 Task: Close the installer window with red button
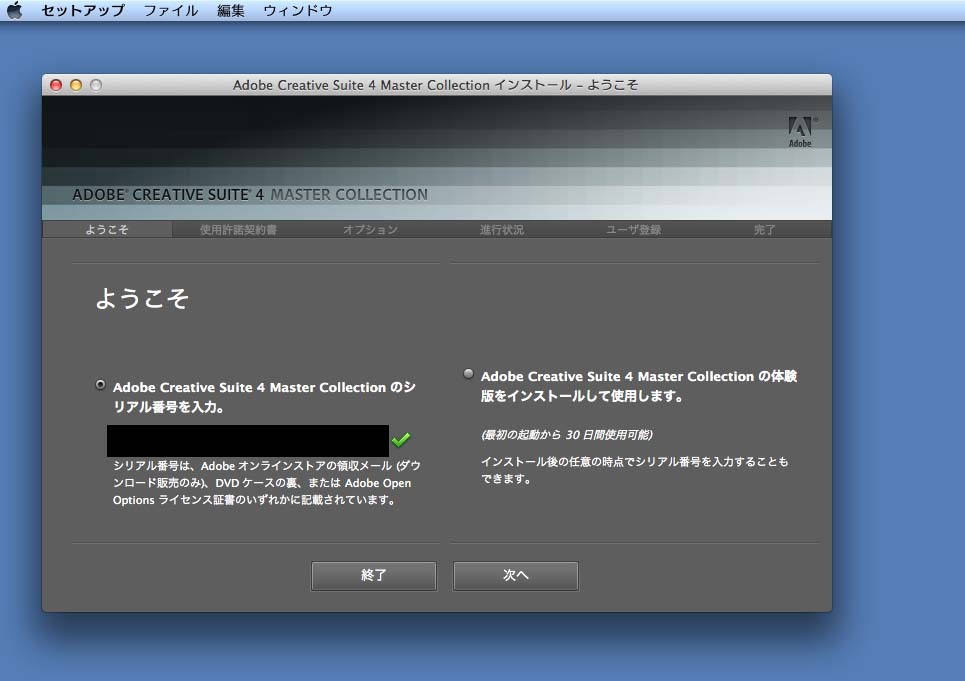[x=56, y=85]
